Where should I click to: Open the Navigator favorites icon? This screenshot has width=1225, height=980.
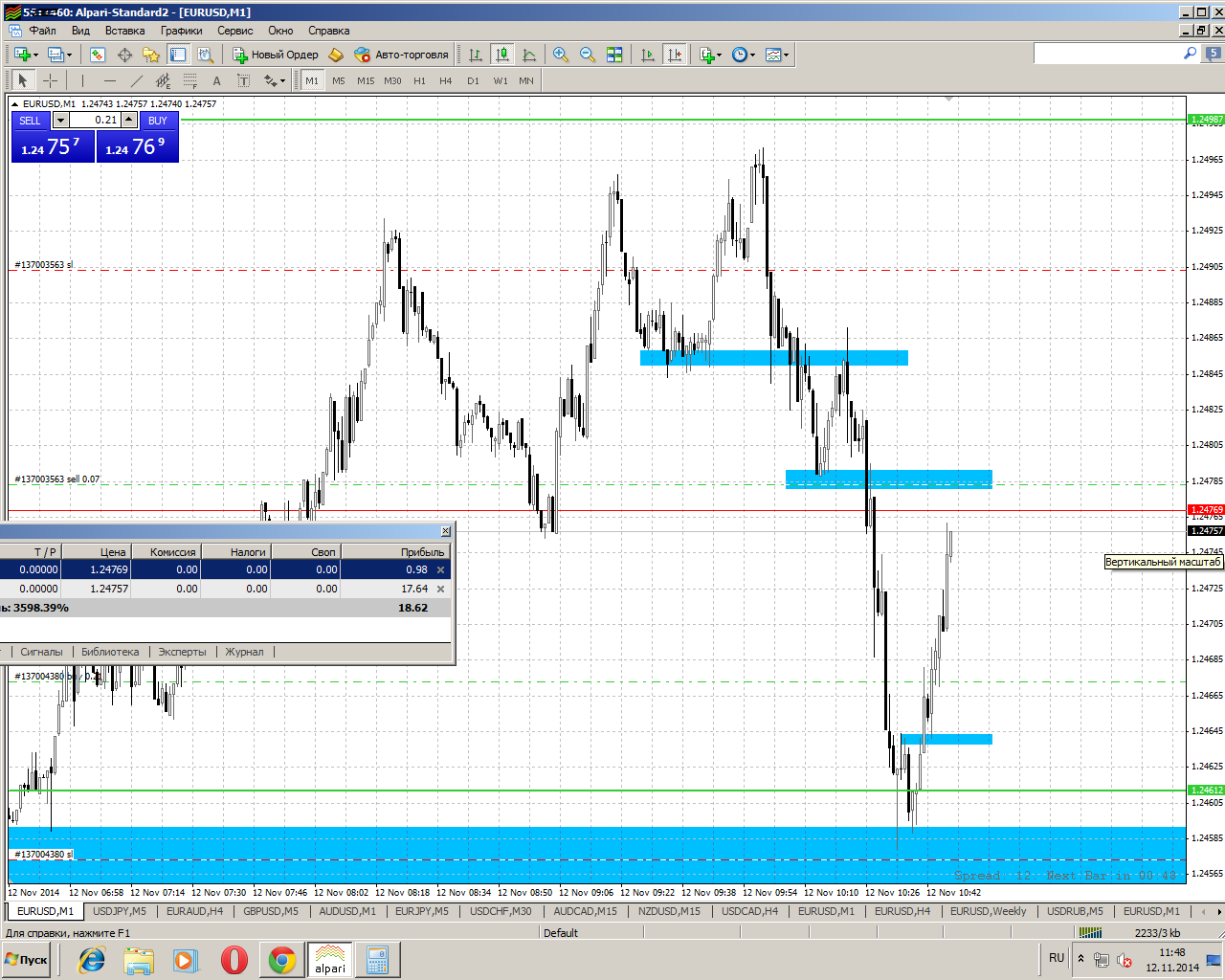(x=151, y=55)
